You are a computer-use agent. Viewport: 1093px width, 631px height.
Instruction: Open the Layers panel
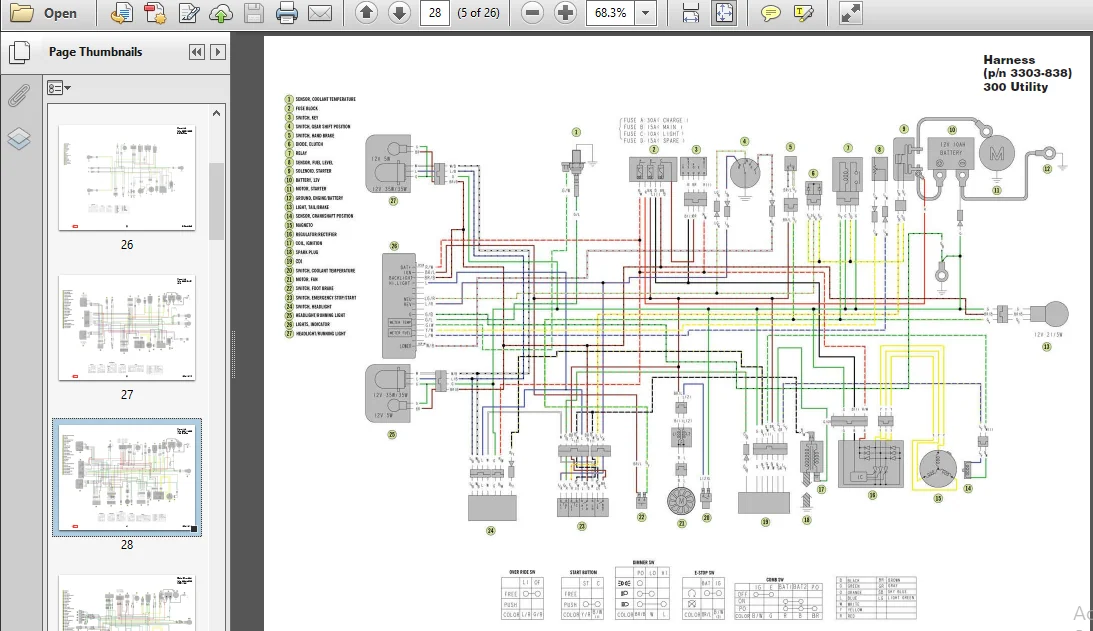click(x=19, y=139)
